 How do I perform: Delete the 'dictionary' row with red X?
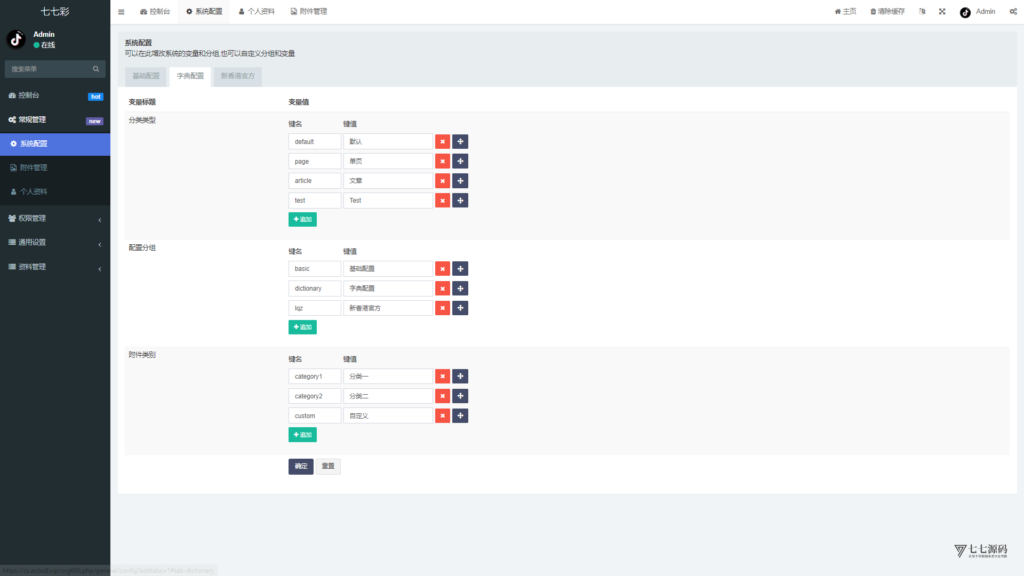pos(442,288)
